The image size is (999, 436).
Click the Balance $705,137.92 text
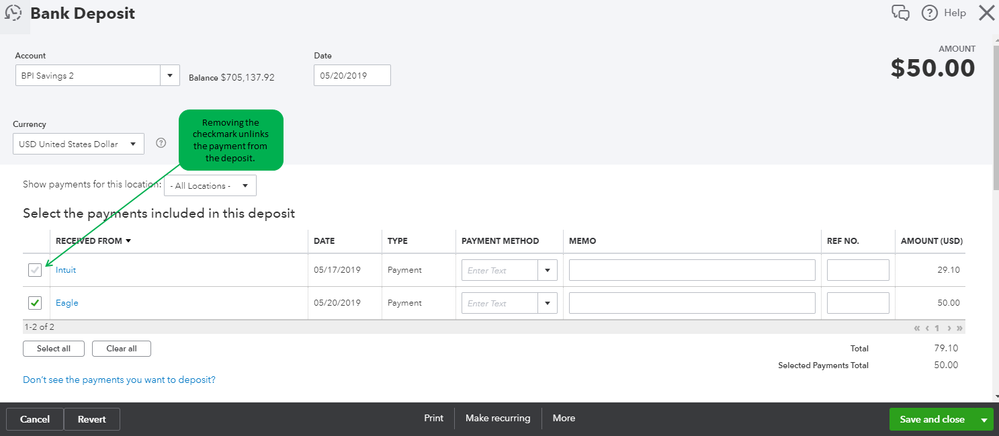coord(232,78)
